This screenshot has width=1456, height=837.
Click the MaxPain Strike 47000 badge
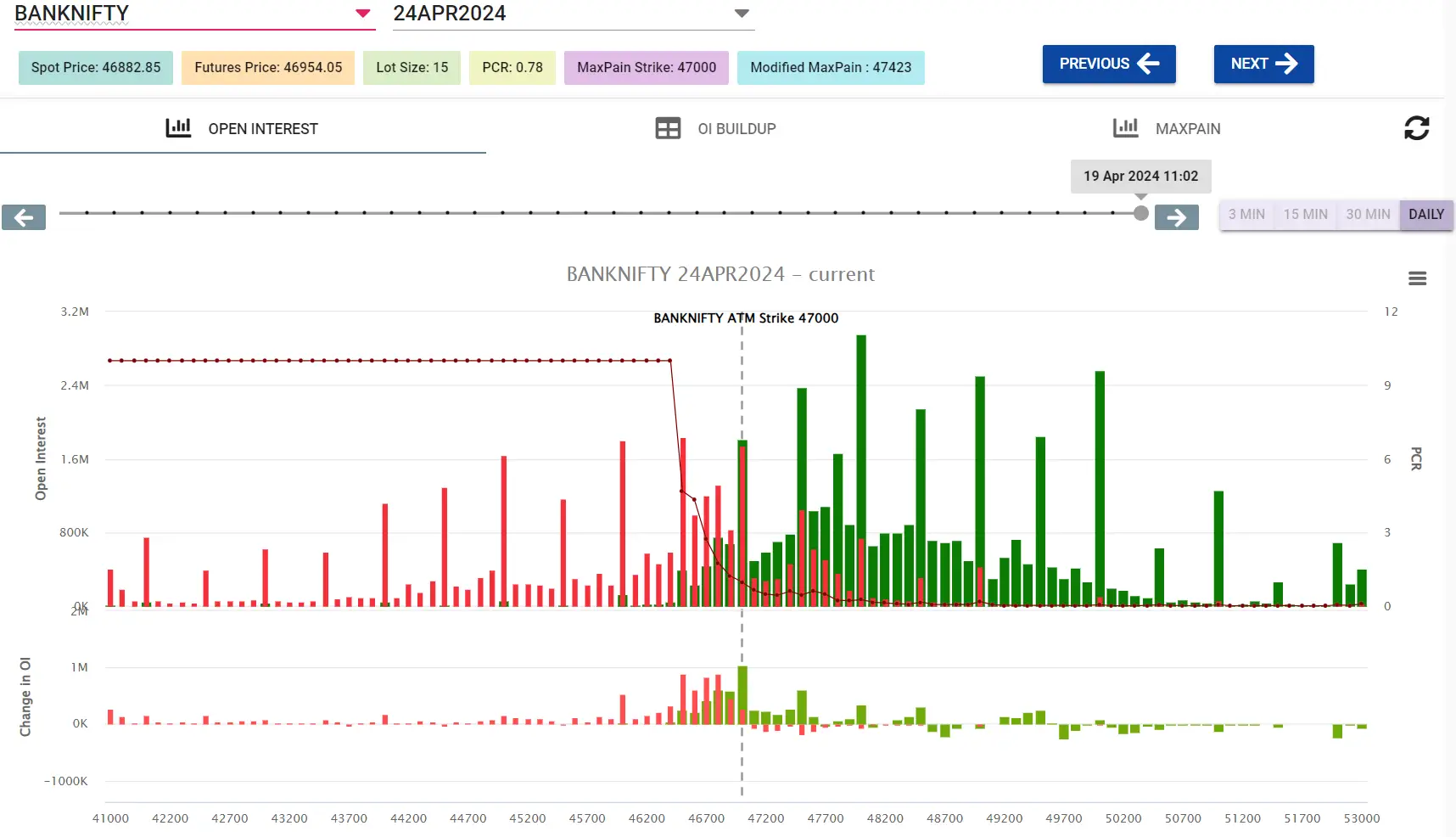tap(647, 68)
